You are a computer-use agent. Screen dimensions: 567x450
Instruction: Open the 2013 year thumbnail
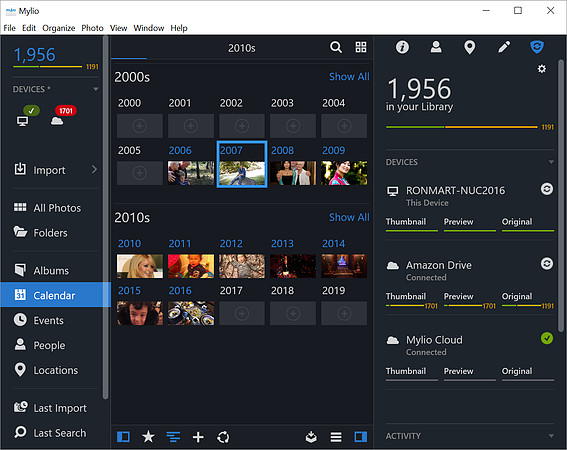click(x=293, y=266)
